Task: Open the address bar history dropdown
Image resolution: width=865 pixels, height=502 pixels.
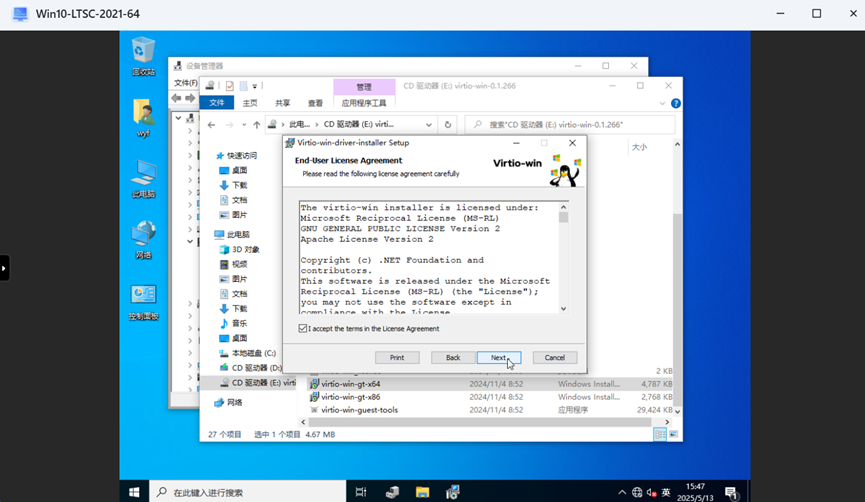Action: (x=429, y=125)
